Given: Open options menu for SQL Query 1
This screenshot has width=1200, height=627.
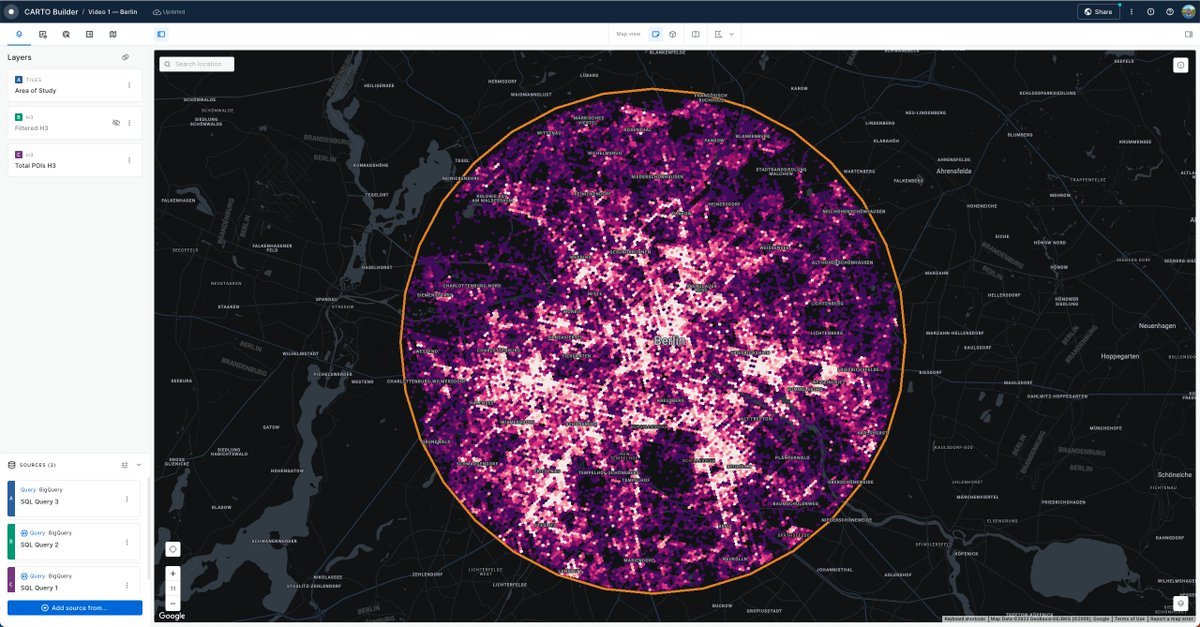Looking at the screenshot, I should [127, 586].
